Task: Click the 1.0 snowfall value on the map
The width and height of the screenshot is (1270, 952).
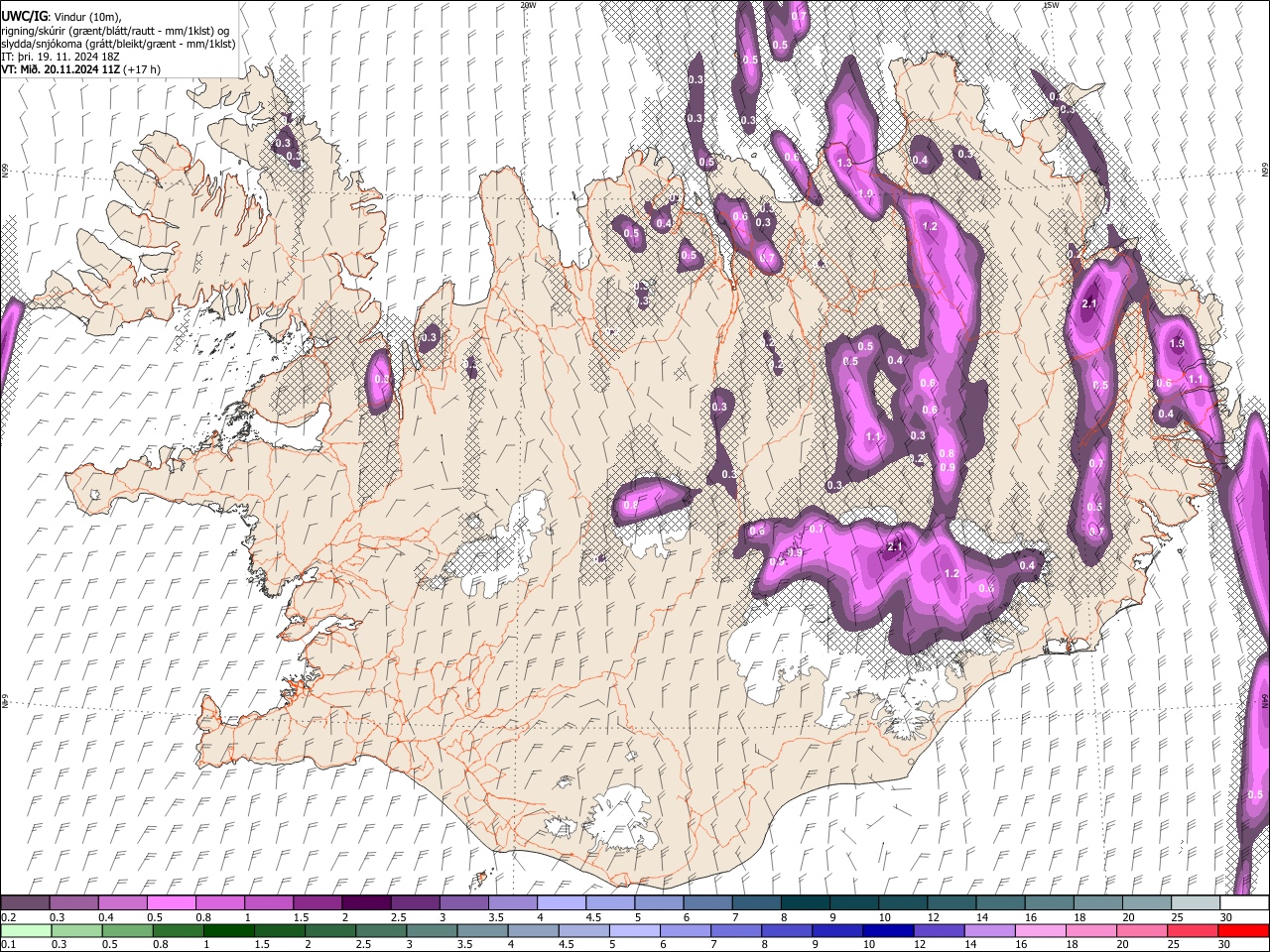Action: [865, 194]
